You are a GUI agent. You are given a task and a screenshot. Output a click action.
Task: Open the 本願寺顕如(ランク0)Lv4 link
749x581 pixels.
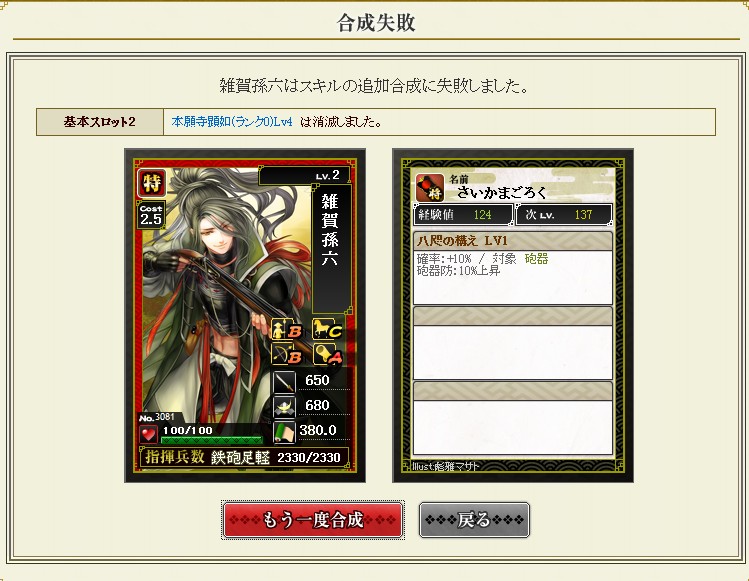(x=232, y=122)
